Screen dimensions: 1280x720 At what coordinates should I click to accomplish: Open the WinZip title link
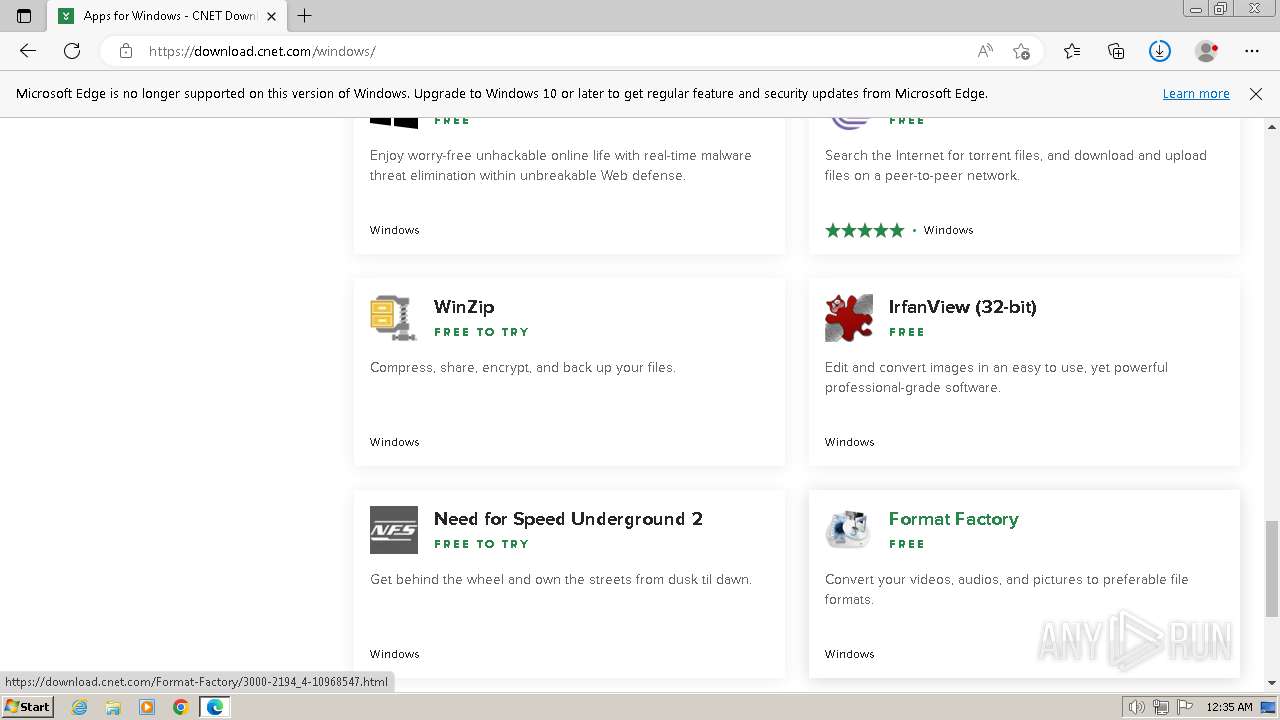tap(464, 307)
